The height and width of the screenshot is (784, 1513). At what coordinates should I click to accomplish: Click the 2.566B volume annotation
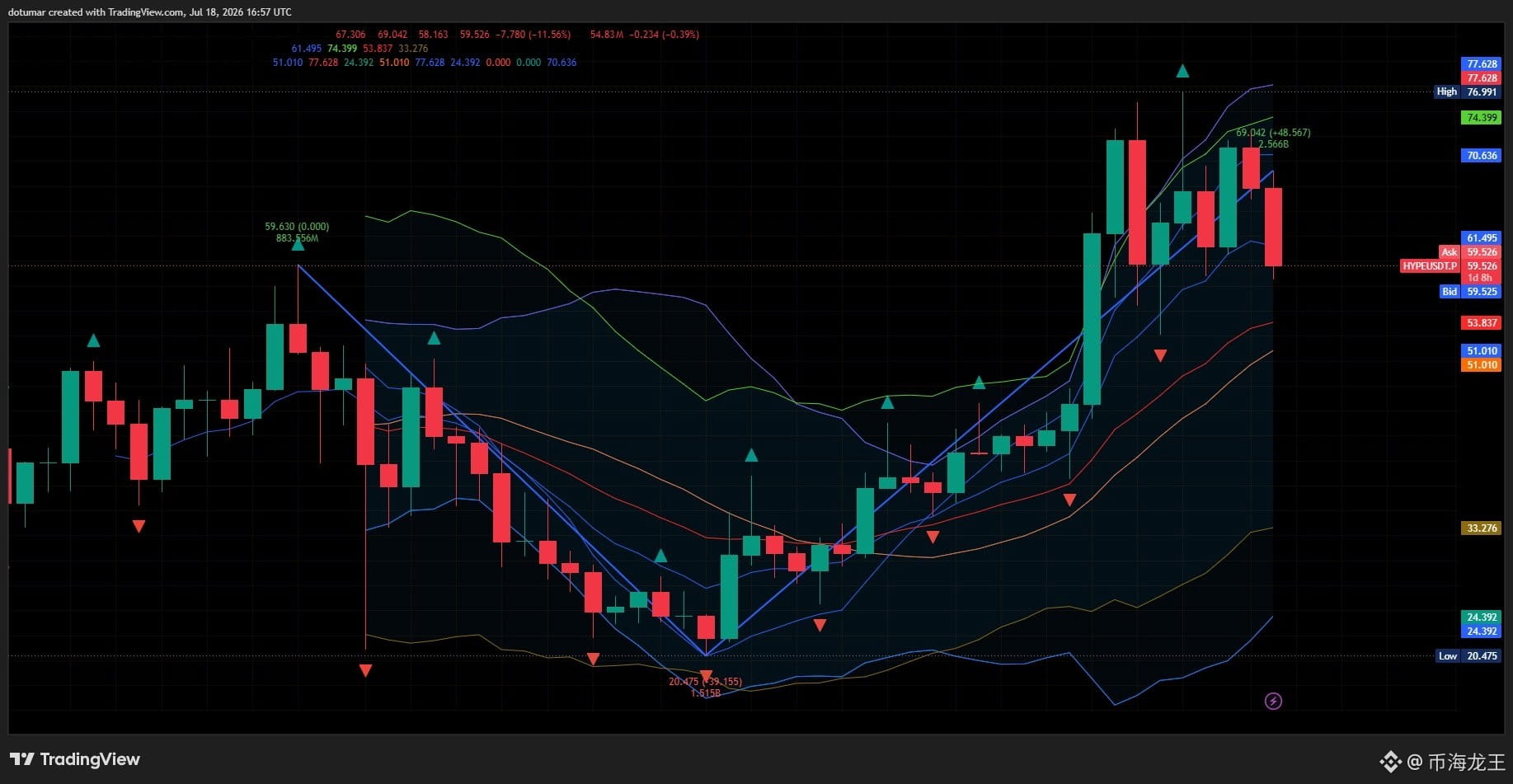pos(1273,144)
